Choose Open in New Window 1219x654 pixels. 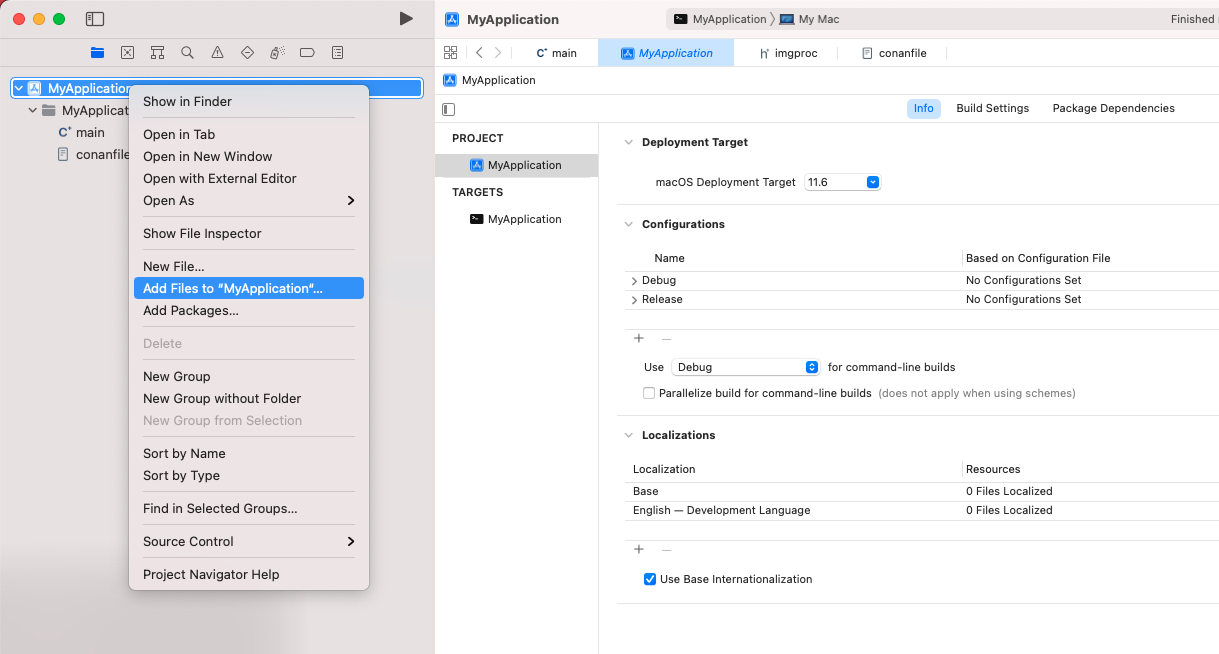click(249, 156)
